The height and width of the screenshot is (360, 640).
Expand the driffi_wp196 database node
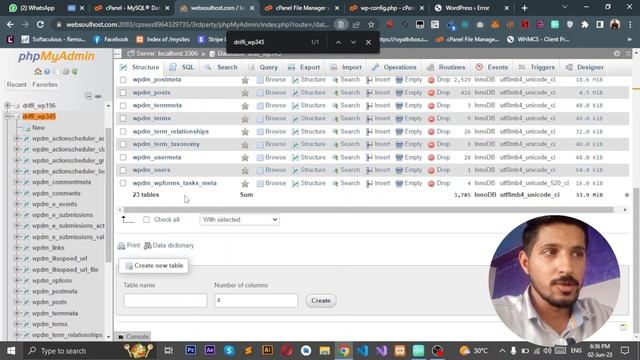(7, 105)
